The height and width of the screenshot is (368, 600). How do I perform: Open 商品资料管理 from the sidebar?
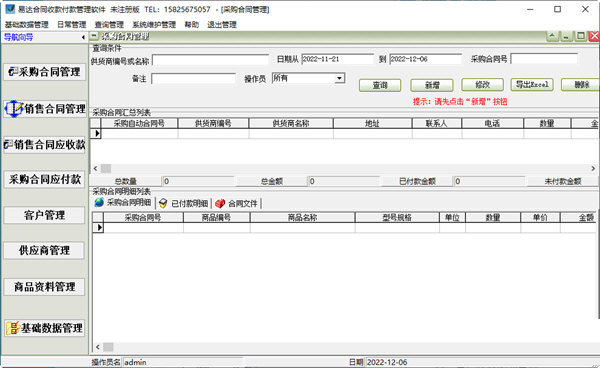tap(44, 287)
